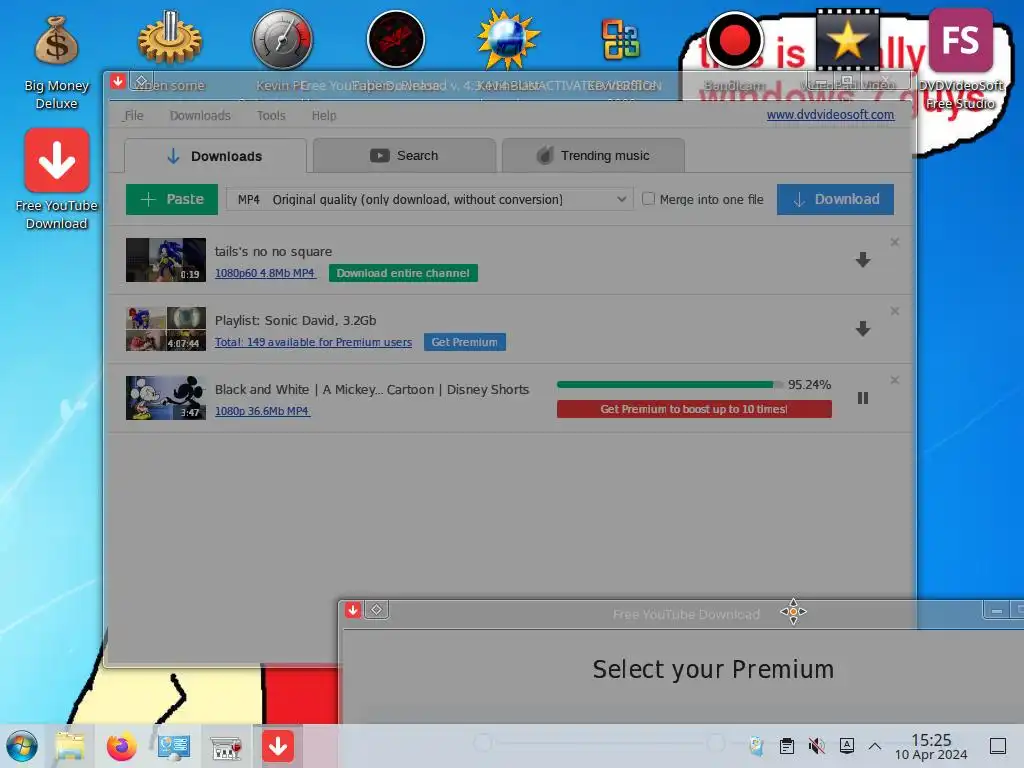Click the blue Get Premium button
This screenshot has width=1024, height=768.
[464, 342]
